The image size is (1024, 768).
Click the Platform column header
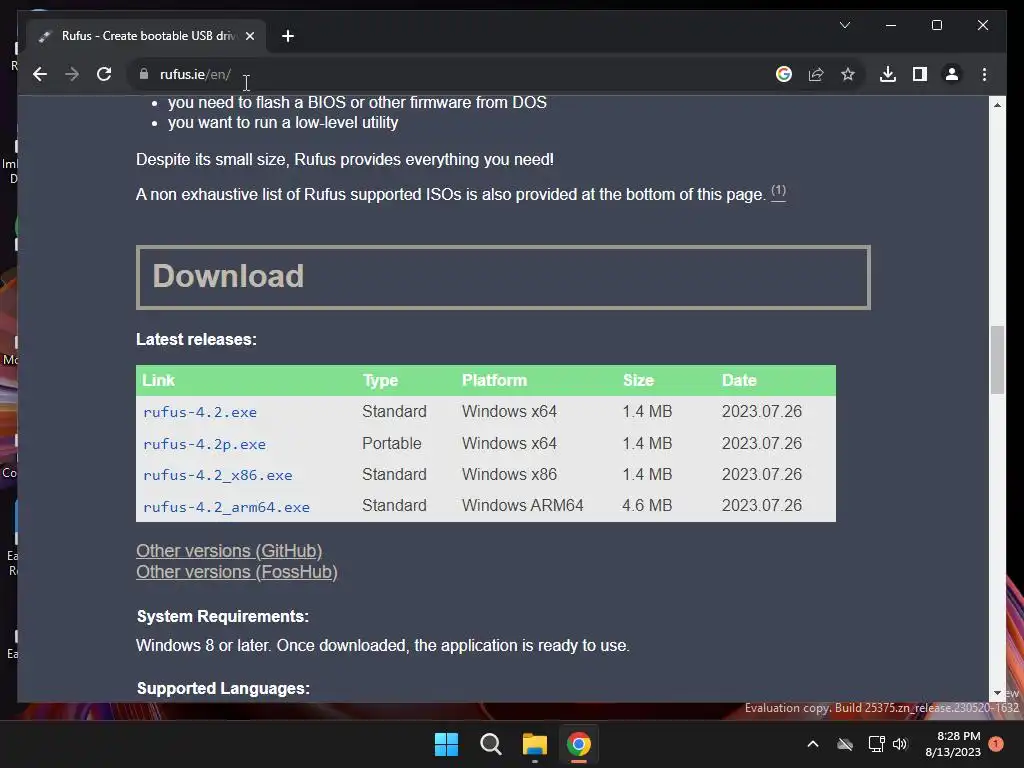pyautogui.click(x=494, y=380)
